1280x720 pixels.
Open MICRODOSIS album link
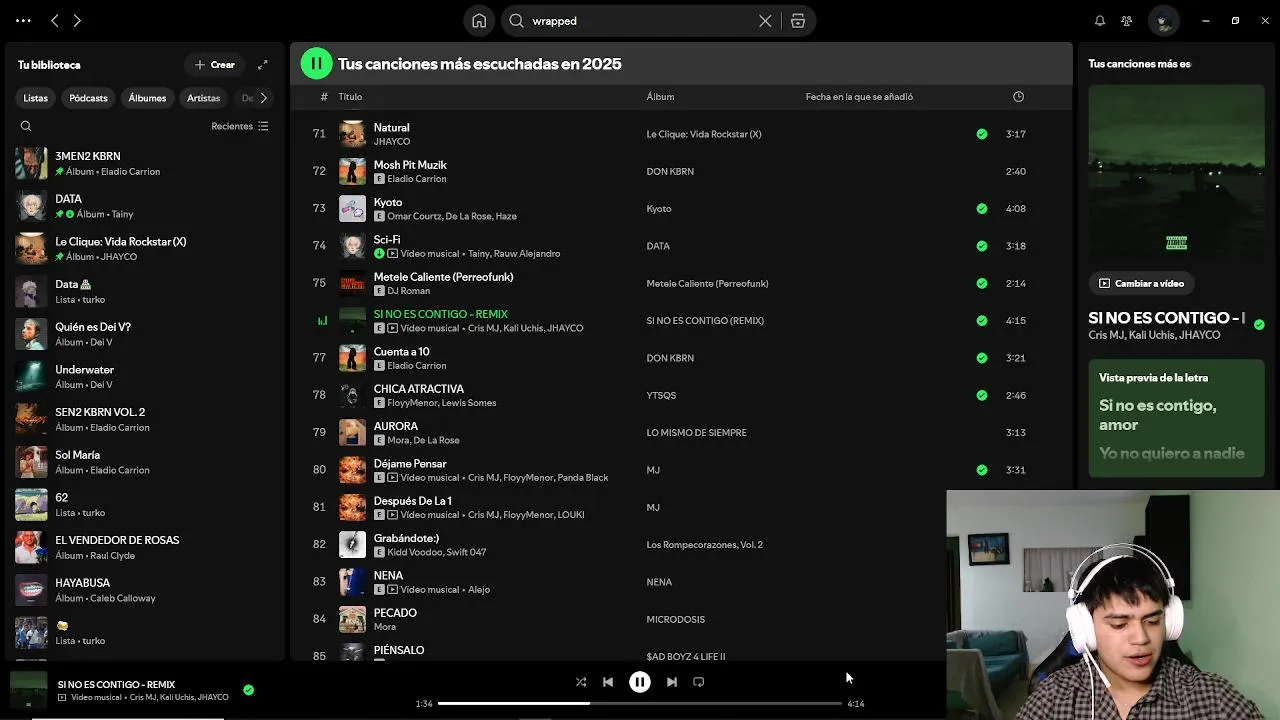coord(675,620)
